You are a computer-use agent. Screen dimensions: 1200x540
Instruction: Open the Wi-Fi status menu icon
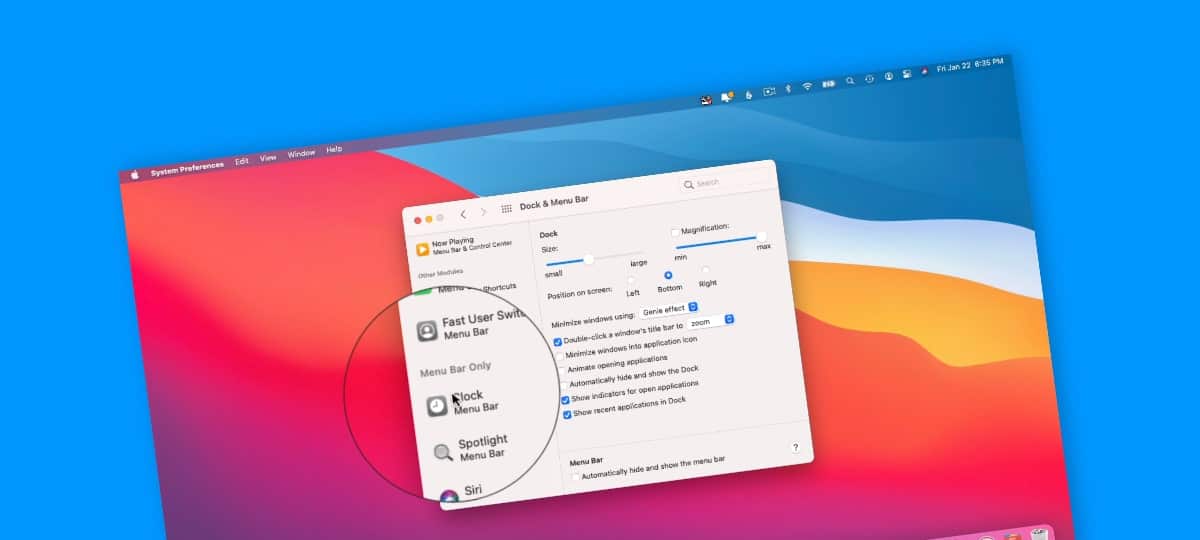(807, 86)
